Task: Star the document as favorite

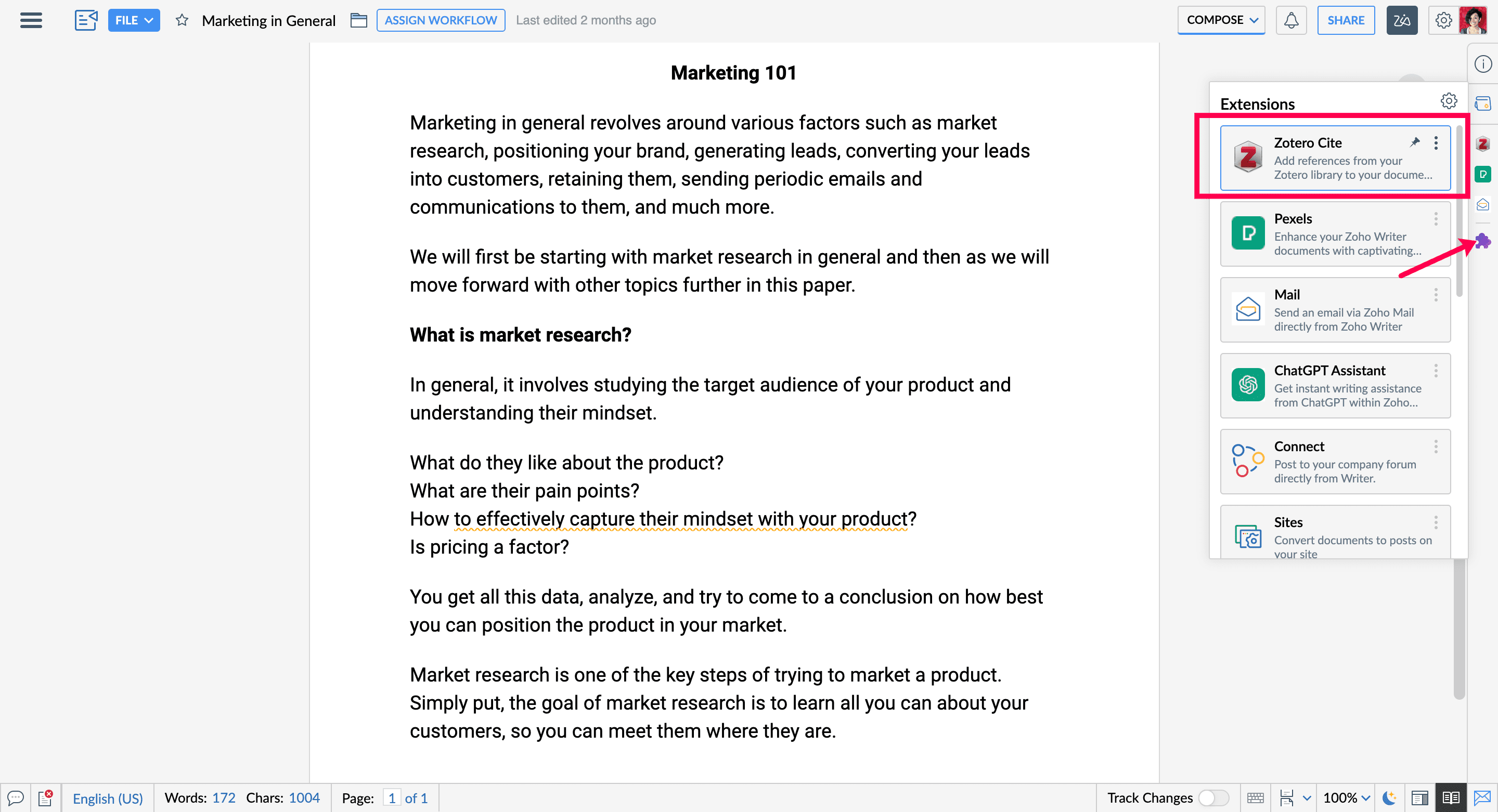Action: [x=182, y=20]
